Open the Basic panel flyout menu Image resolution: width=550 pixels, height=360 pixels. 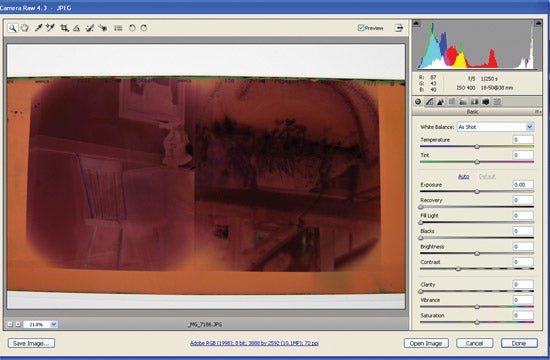coord(538,112)
